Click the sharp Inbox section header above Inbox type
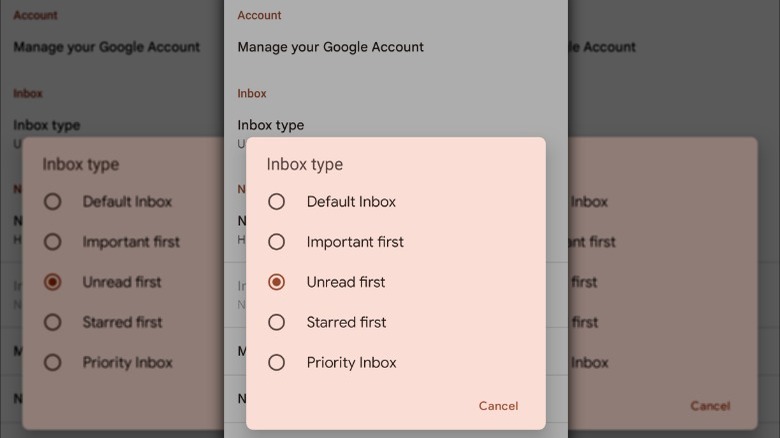 252,93
